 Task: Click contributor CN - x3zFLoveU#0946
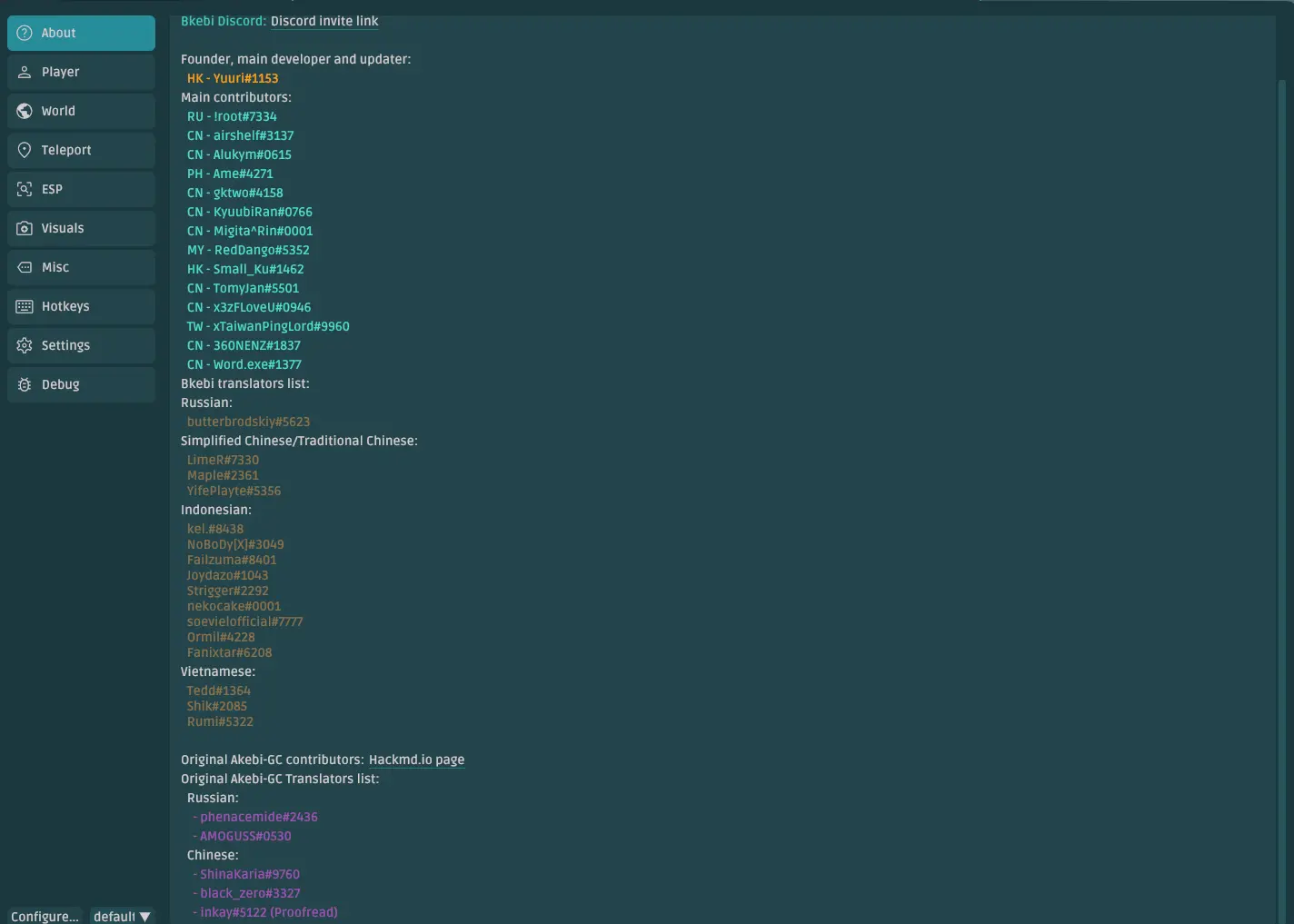pyautogui.click(x=249, y=307)
